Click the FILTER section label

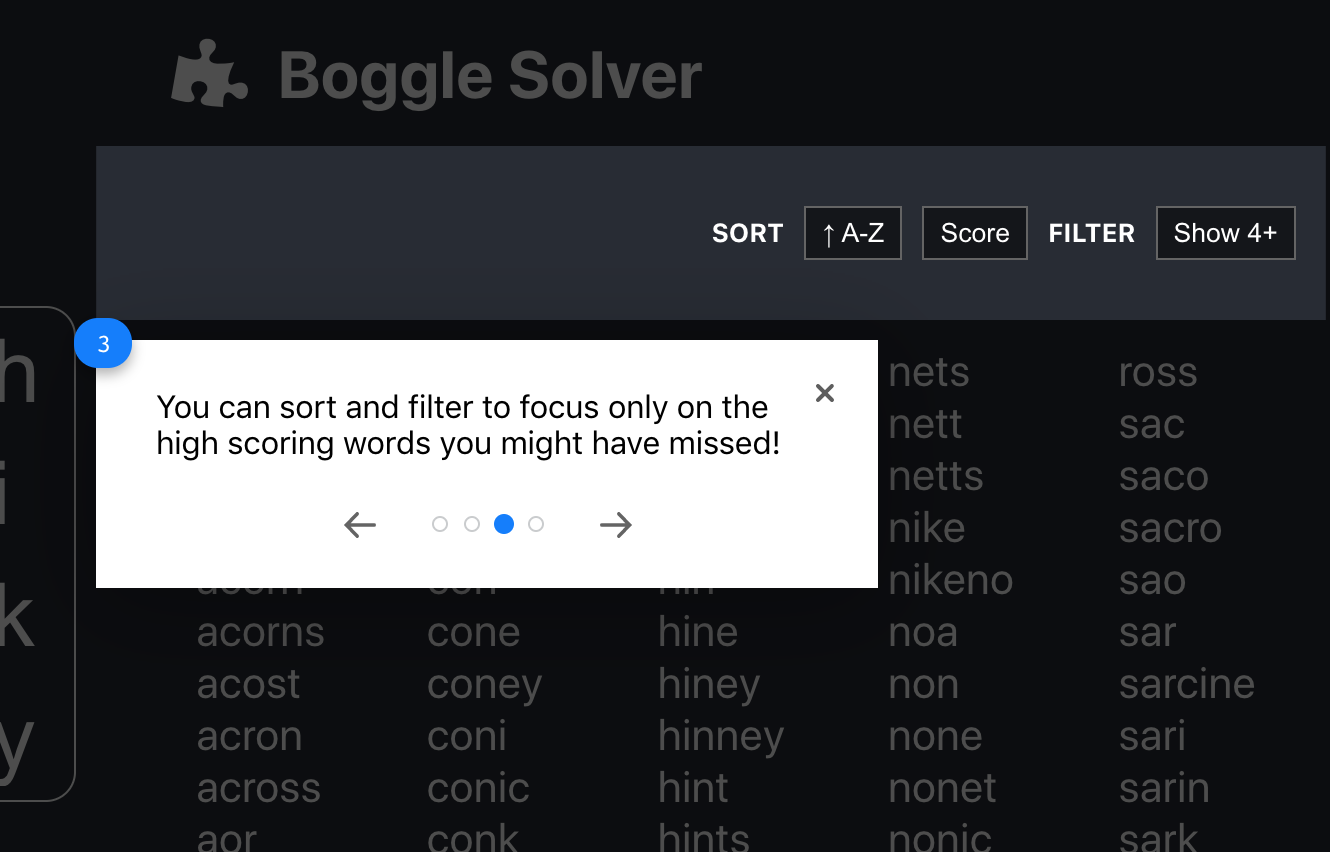click(1091, 233)
